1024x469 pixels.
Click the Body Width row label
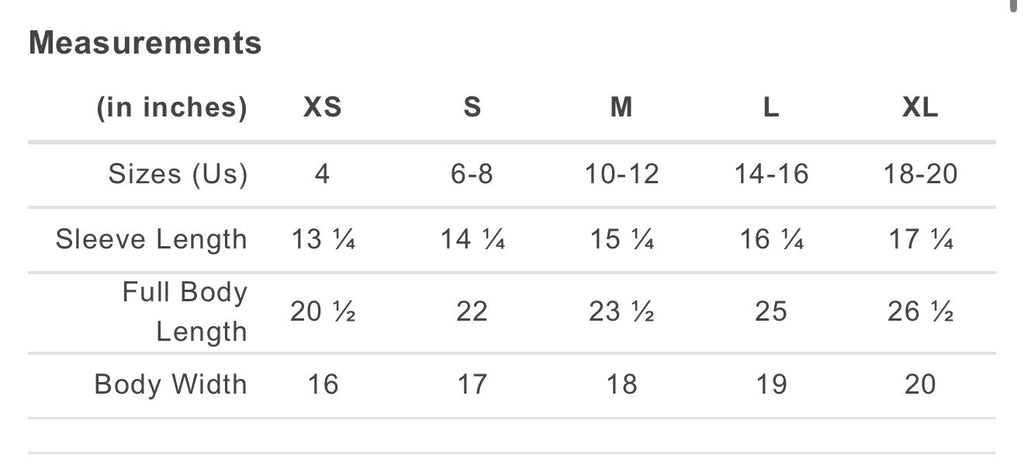point(170,384)
